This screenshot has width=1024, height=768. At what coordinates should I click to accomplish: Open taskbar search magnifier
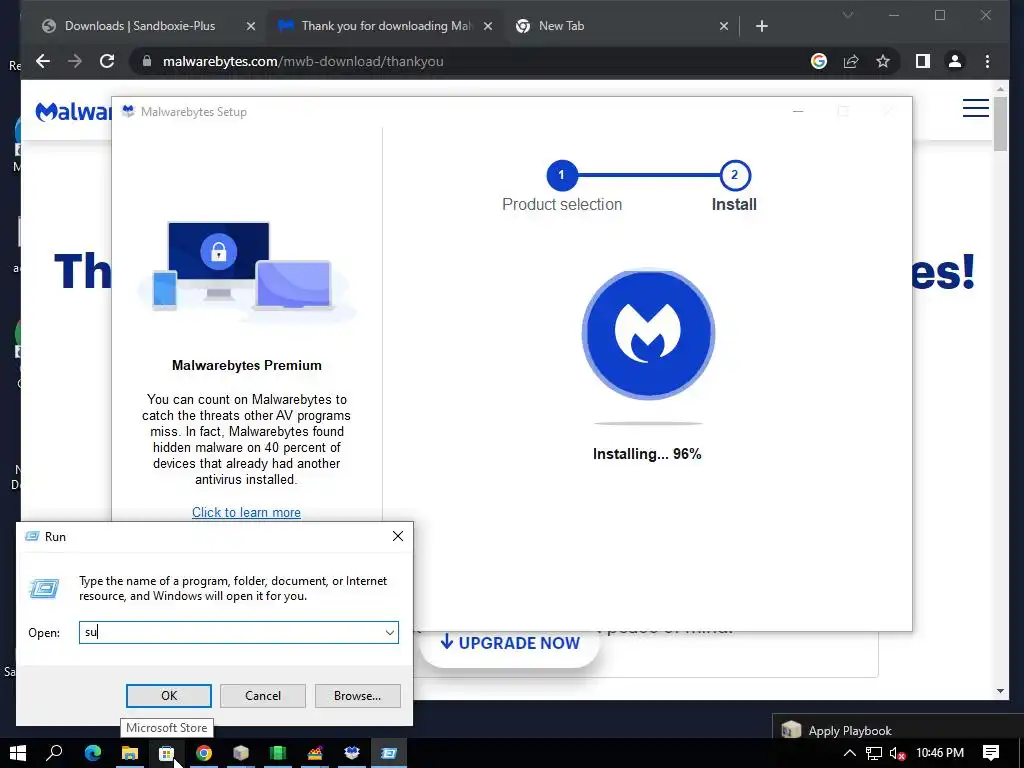tap(55, 753)
